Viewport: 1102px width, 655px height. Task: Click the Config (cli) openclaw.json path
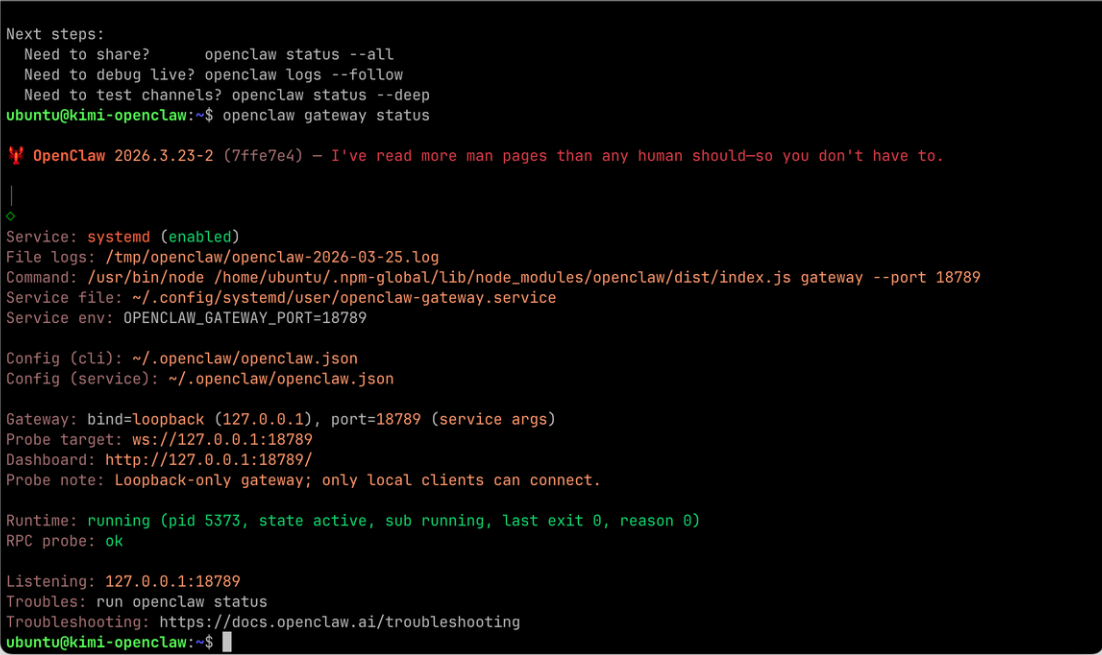(x=245, y=358)
